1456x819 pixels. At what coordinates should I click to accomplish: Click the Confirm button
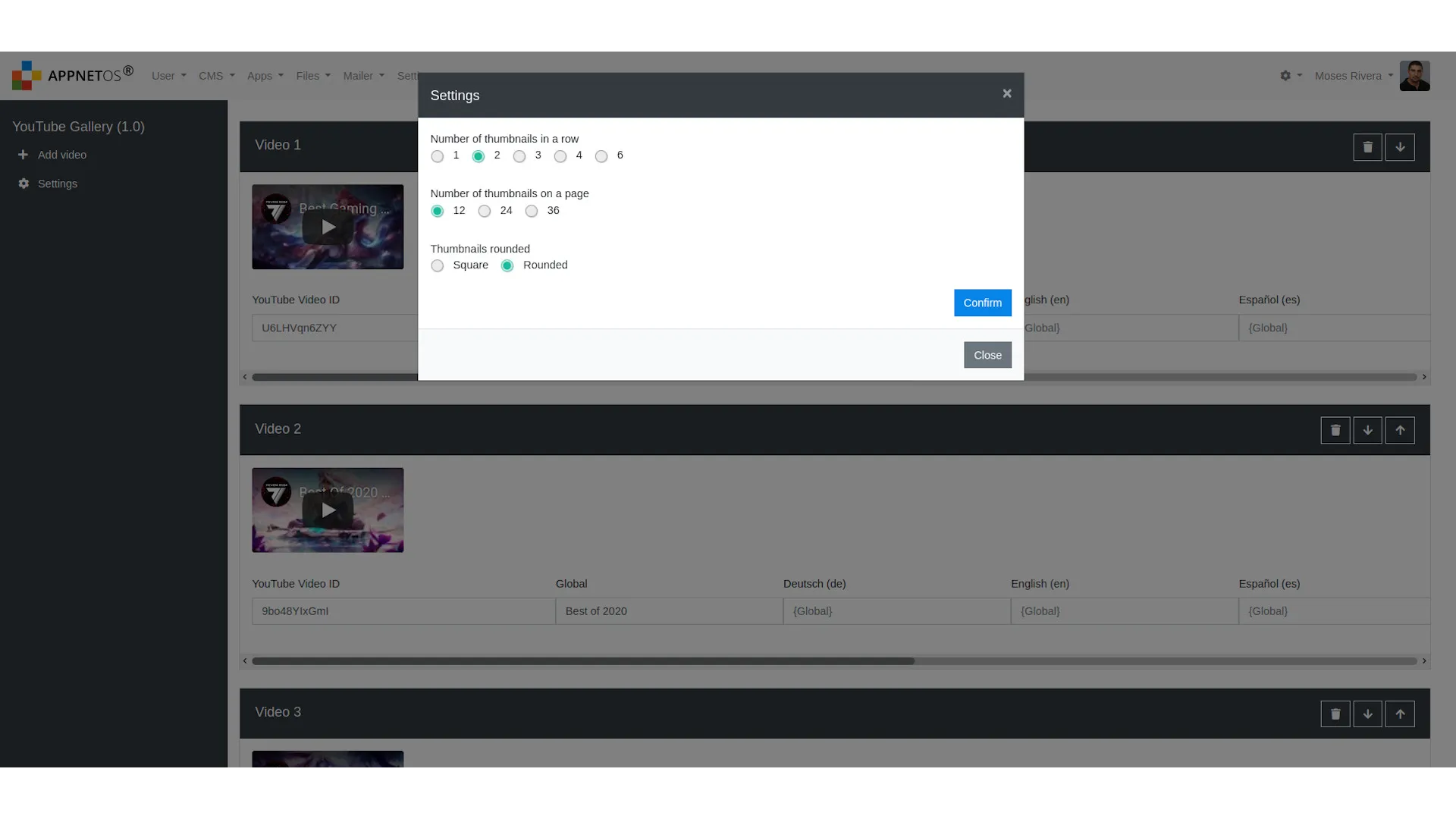(x=982, y=302)
